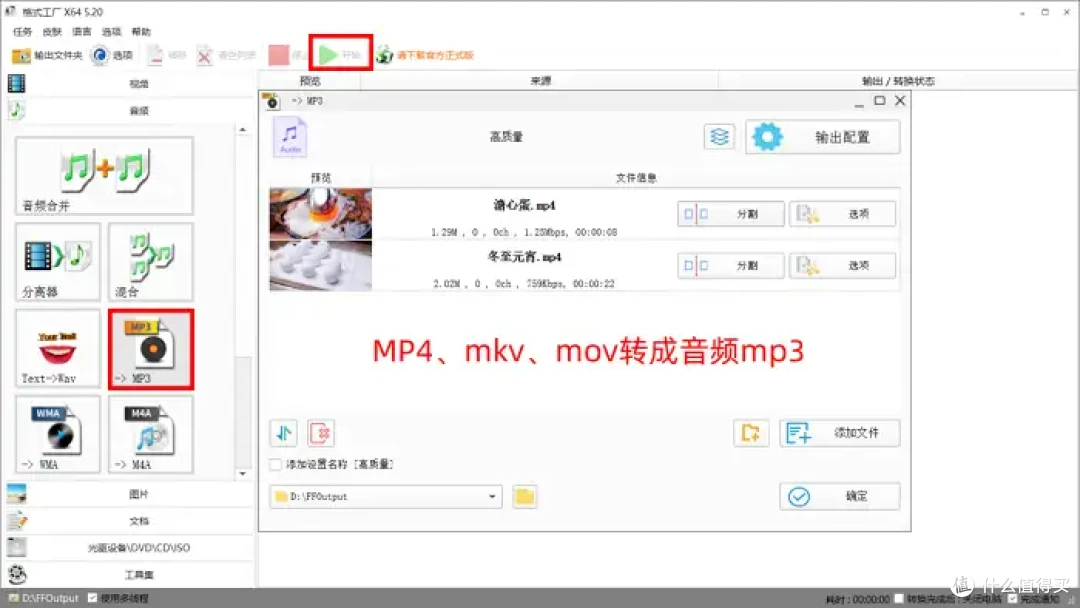Toggle 使用多线程 multithreading checkbox

coord(92,598)
